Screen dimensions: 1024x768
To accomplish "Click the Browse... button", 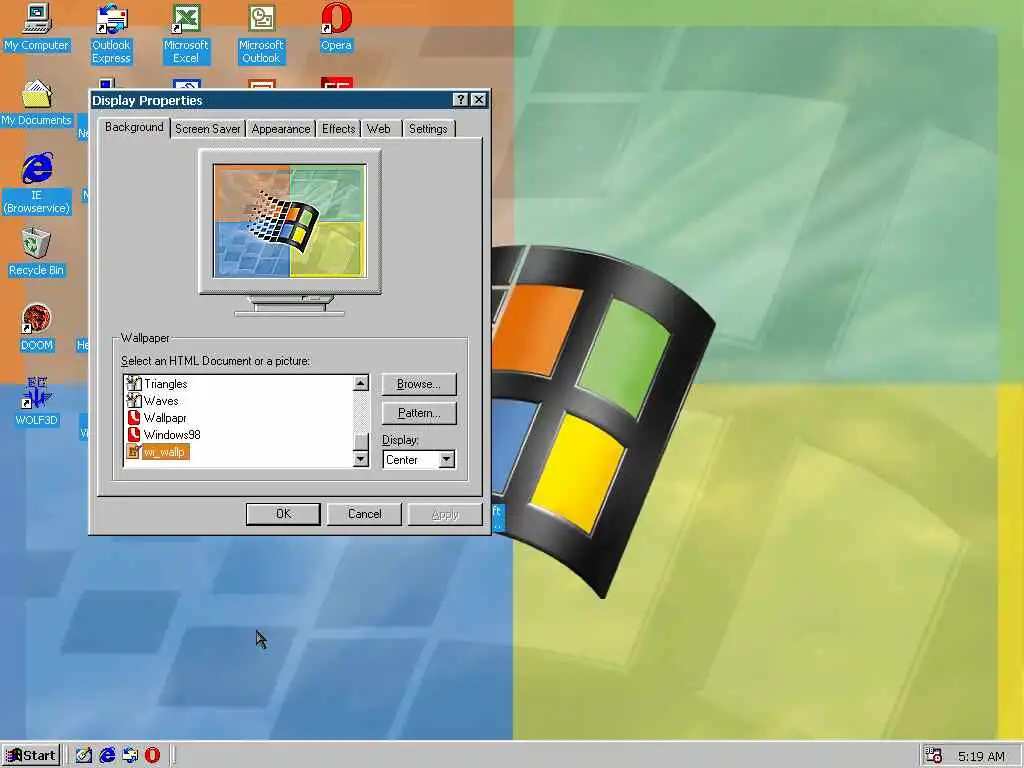I will pyautogui.click(x=419, y=384).
